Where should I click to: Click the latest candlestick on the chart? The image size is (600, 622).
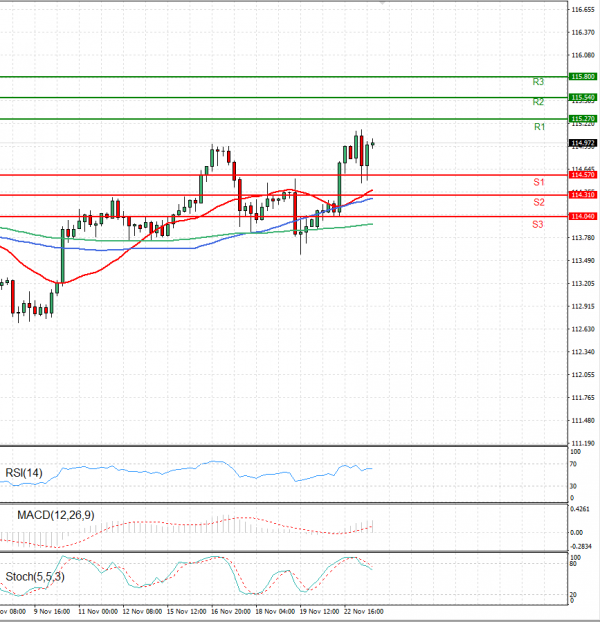[372, 144]
